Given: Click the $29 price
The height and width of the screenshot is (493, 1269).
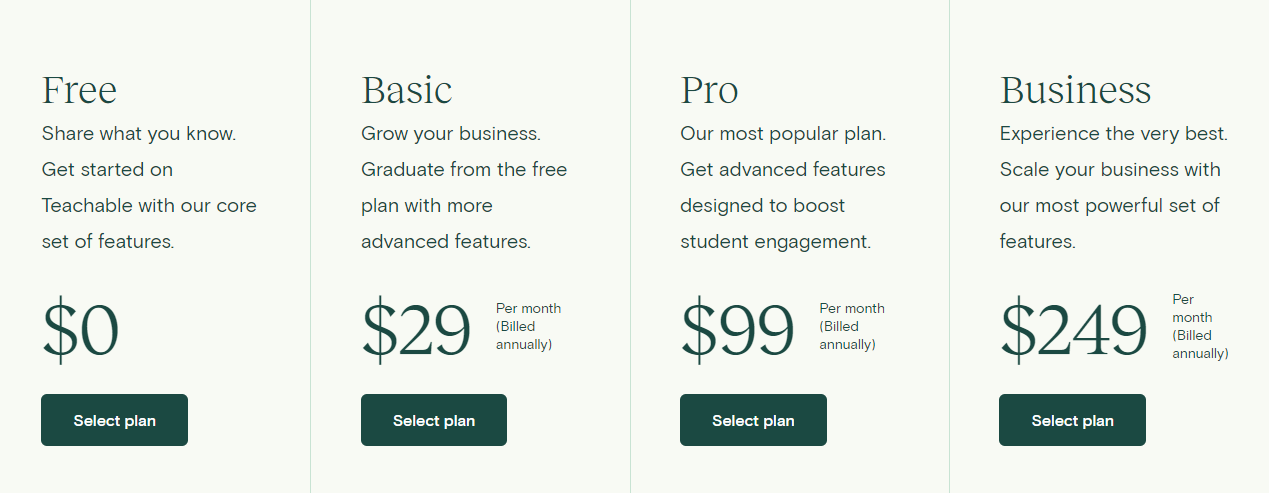Looking at the screenshot, I should (x=416, y=330).
